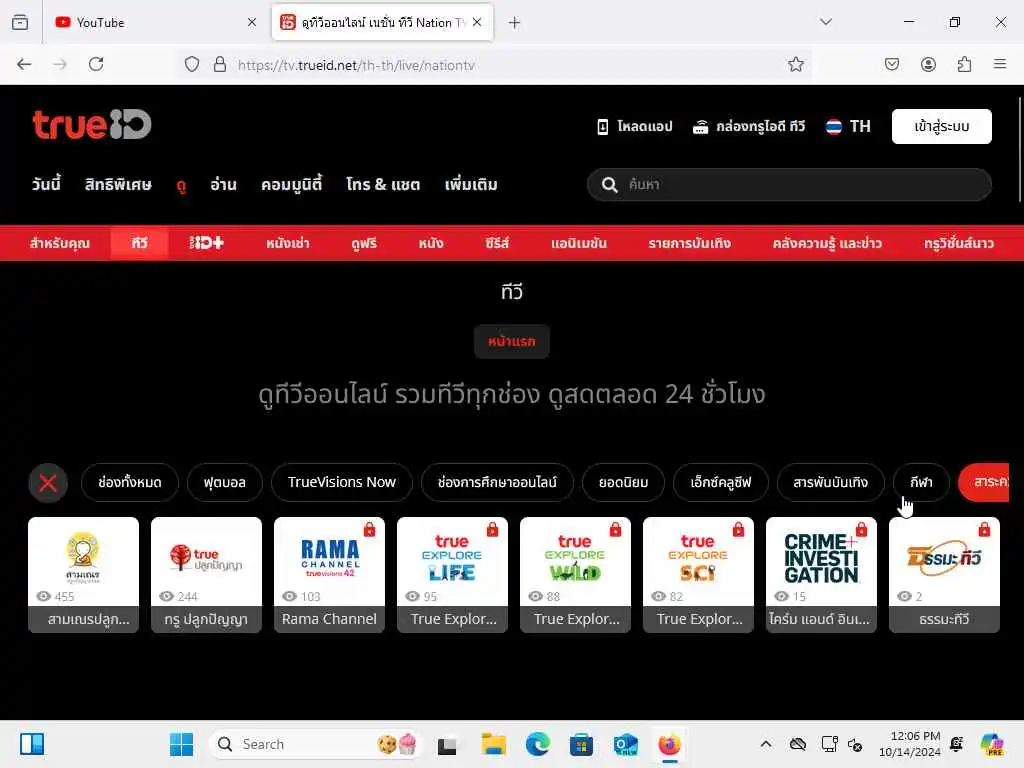
Task: Open the True Explore Life channel card
Action: coord(453,575)
